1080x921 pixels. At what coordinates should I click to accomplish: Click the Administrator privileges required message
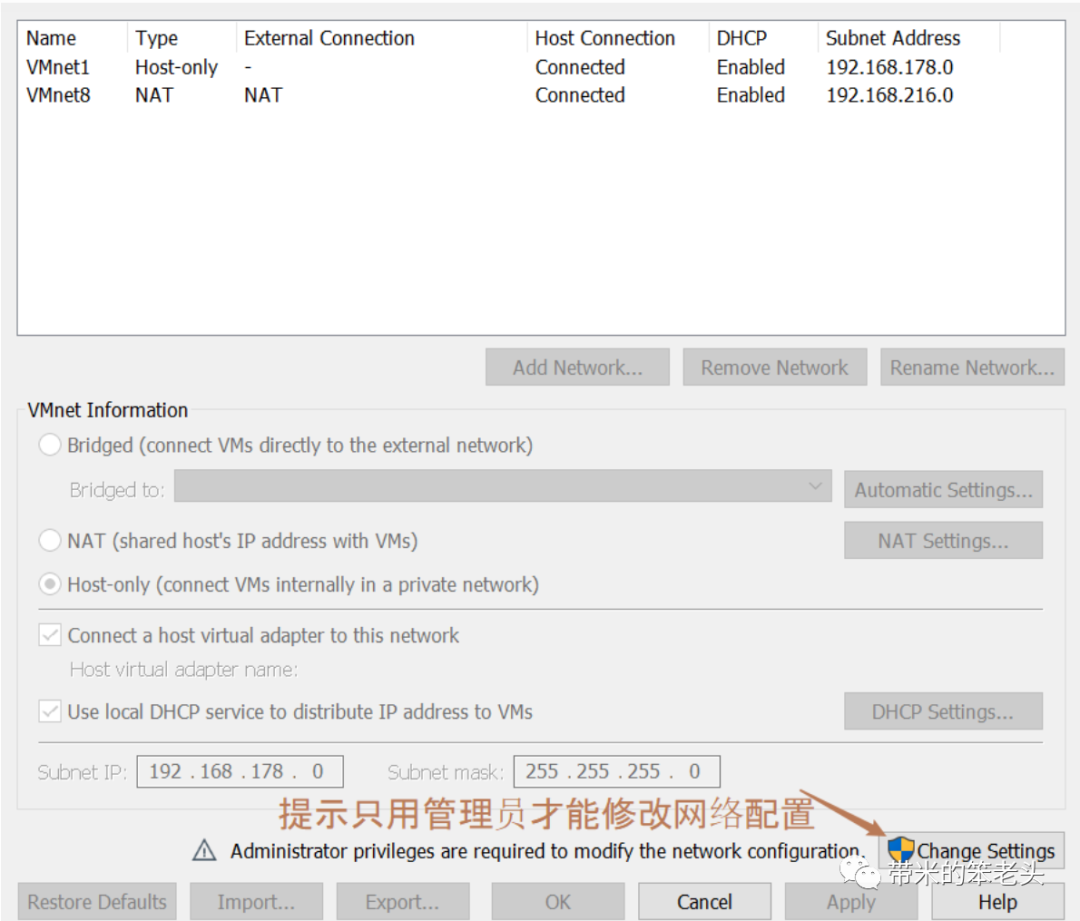click(548, 851)
